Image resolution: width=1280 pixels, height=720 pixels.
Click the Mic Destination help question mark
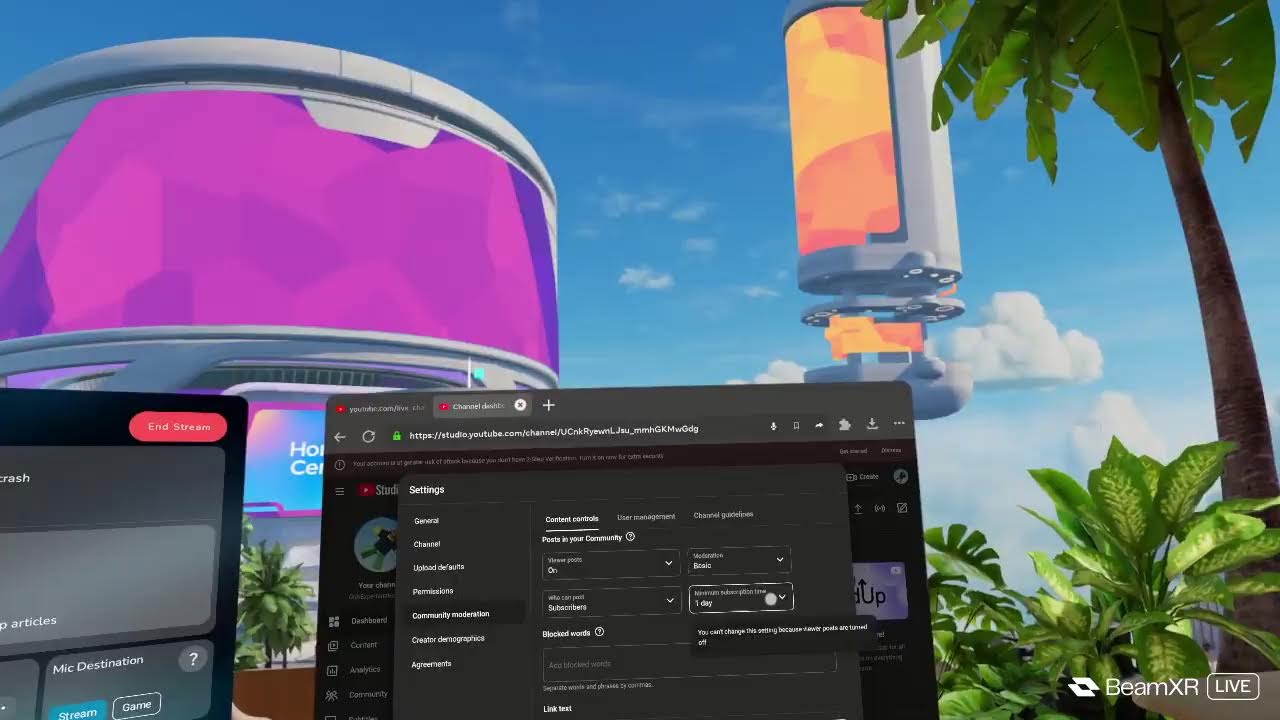point(193,659)
